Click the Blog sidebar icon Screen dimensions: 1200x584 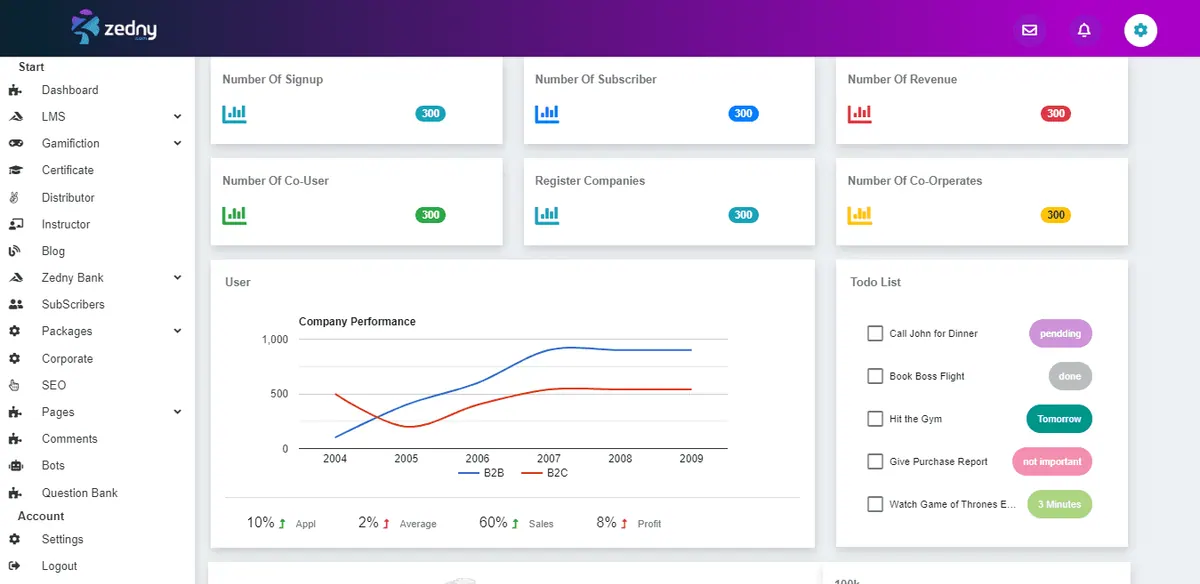15,251
